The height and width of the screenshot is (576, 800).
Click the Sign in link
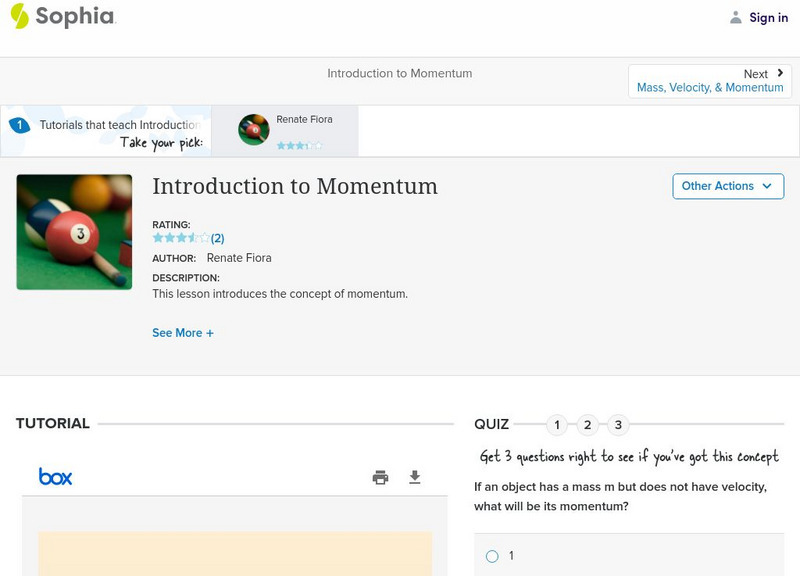(x=765, y=17)
